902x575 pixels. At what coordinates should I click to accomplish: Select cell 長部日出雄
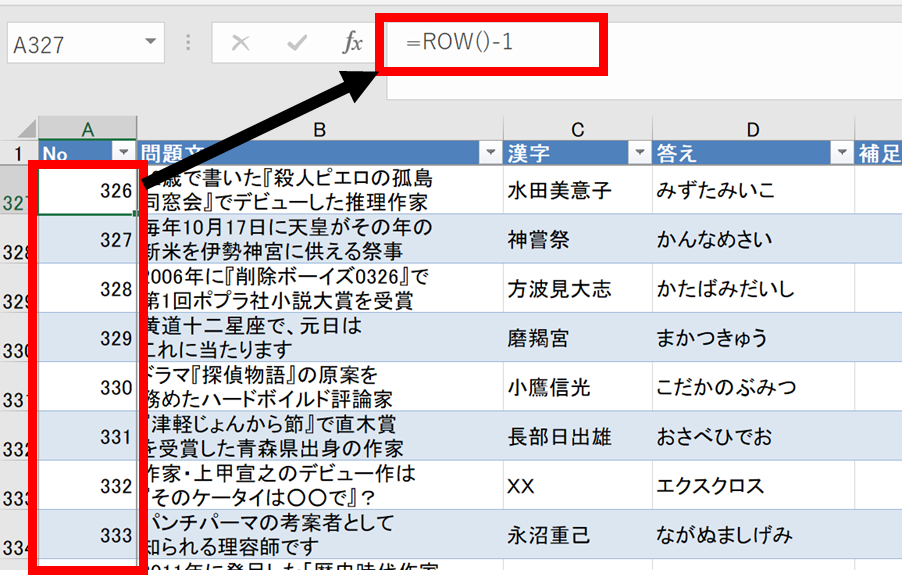578,436
